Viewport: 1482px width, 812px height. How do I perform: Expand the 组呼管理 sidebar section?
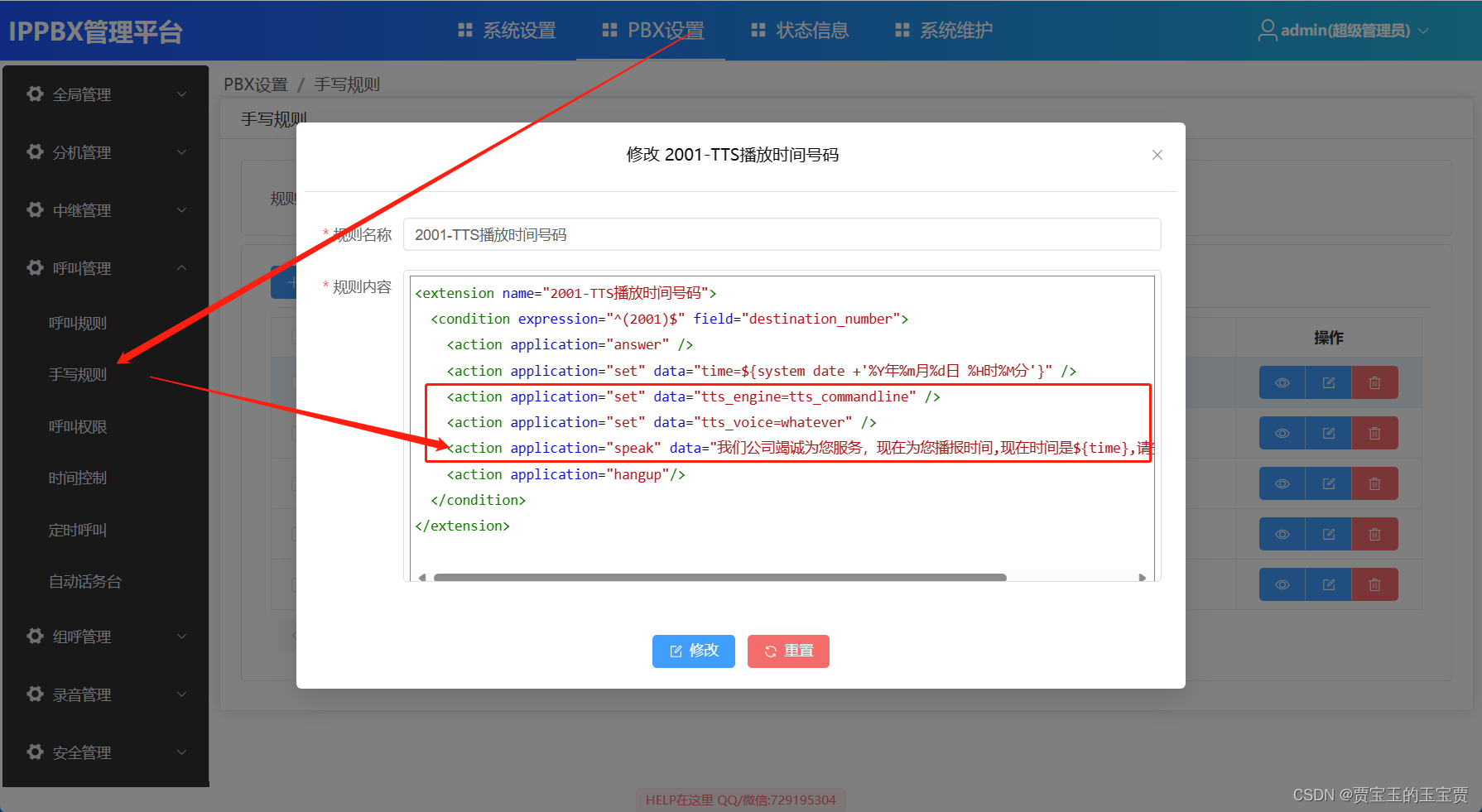click(x=106, y=637)
